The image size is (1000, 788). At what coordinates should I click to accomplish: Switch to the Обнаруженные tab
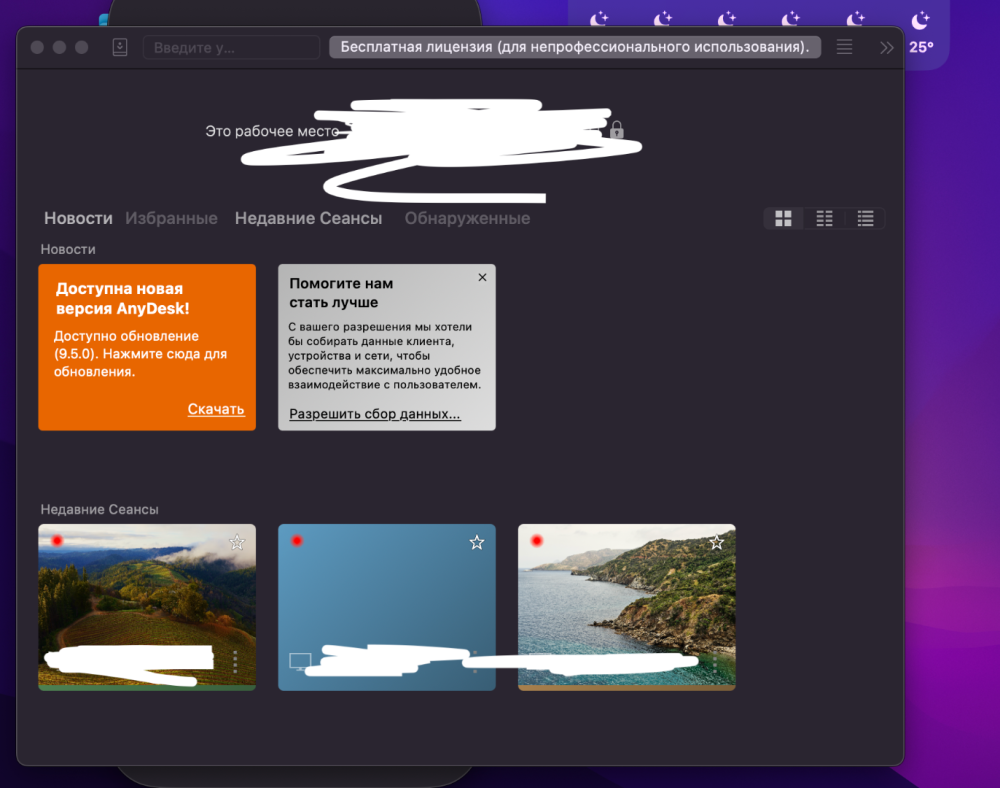click(467, 218)
